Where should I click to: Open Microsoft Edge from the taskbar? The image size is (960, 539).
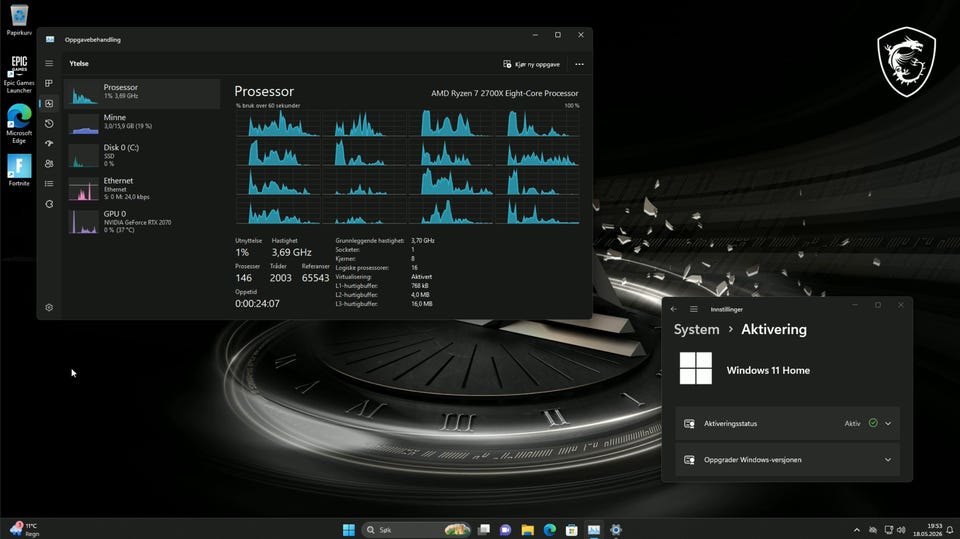point(550,530)
